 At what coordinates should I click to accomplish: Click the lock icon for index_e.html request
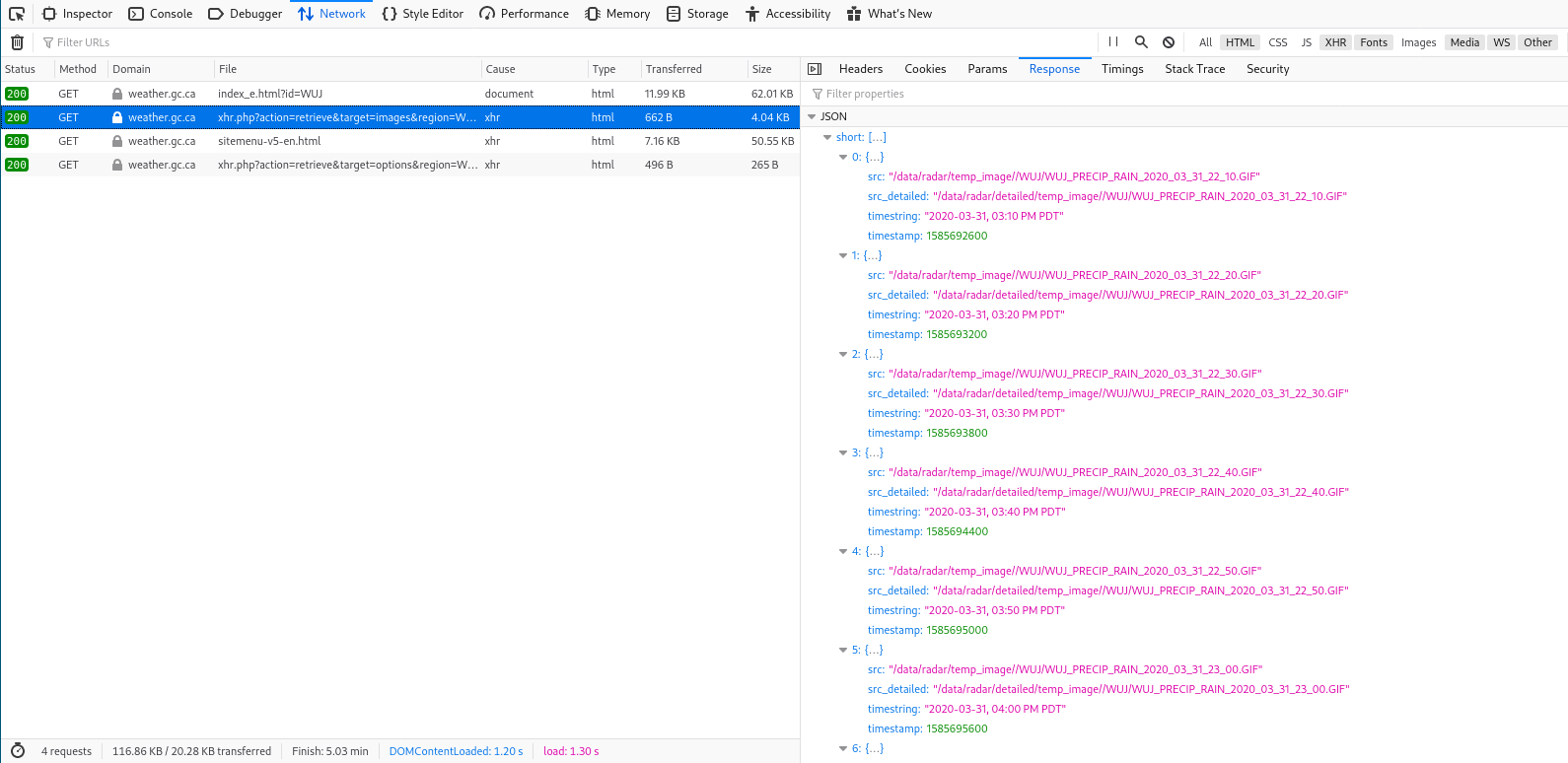click(117, 94)
